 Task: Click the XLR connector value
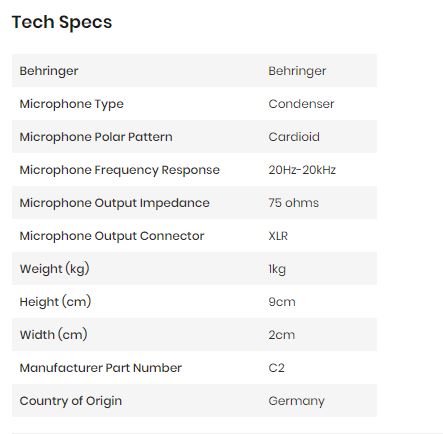coord(278,236)
